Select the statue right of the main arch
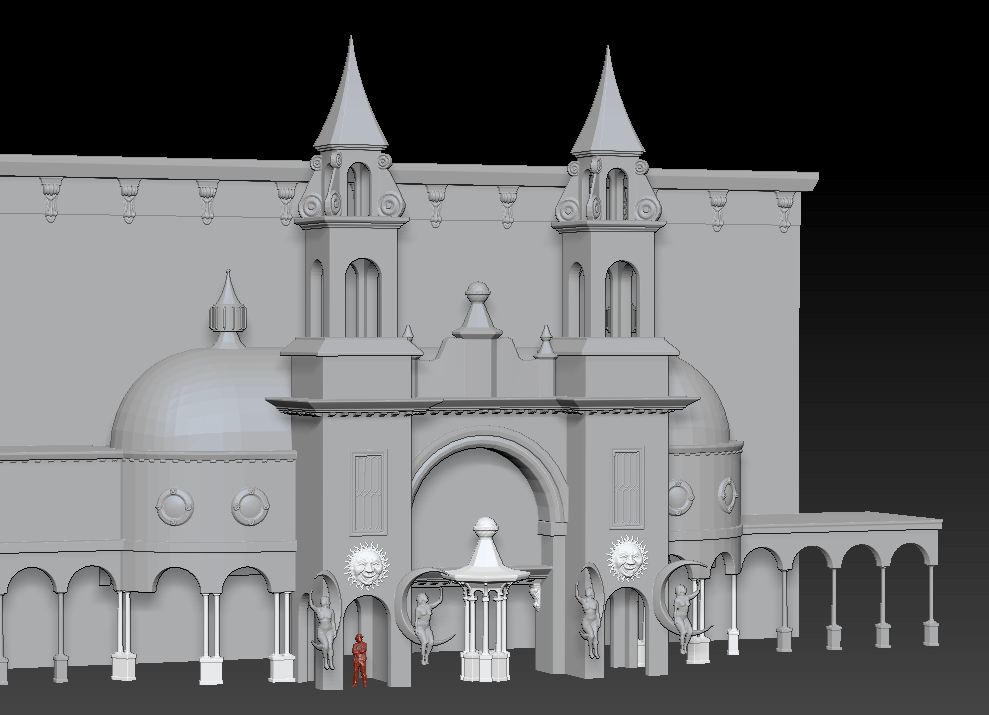 (588, 610)
